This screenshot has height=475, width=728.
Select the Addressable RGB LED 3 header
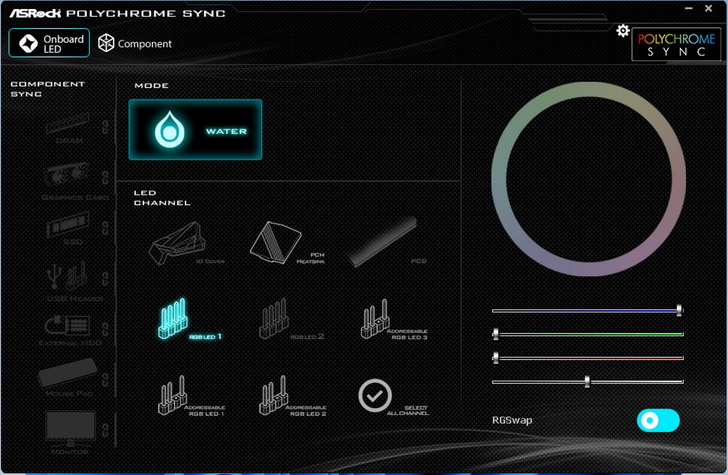coord(394,319)
